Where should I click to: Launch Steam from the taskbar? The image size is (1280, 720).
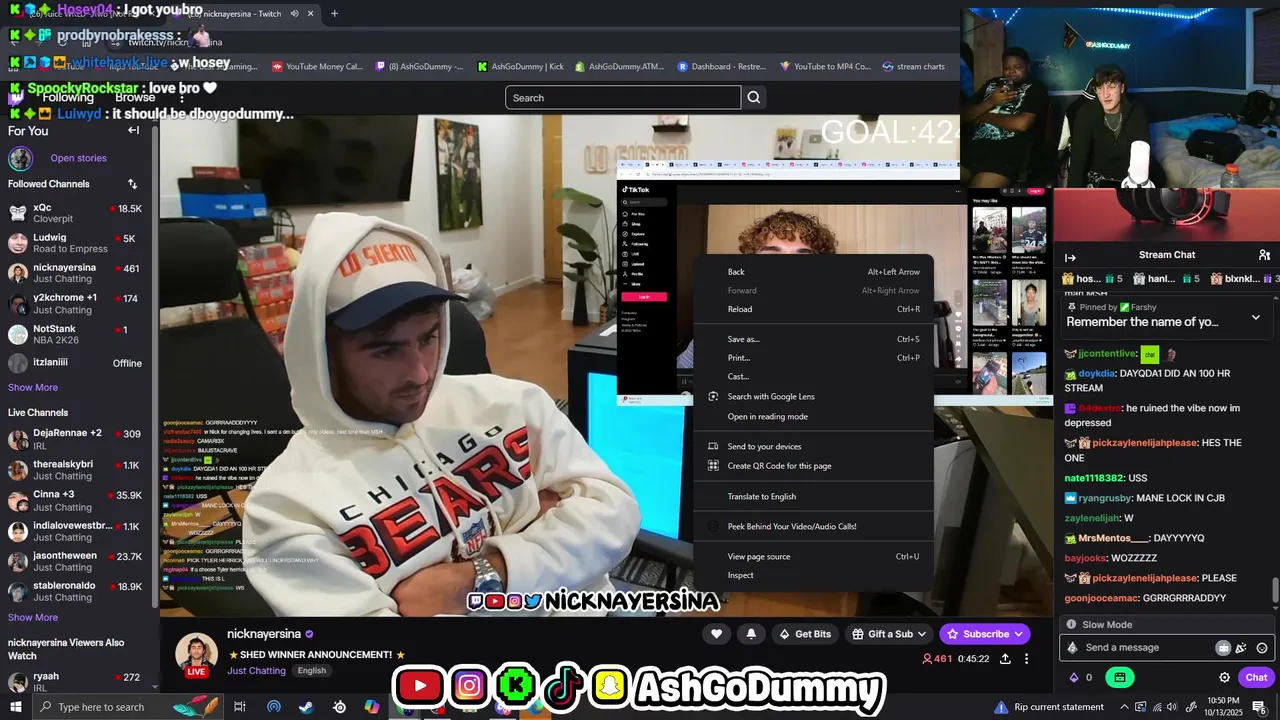(306, 707)
